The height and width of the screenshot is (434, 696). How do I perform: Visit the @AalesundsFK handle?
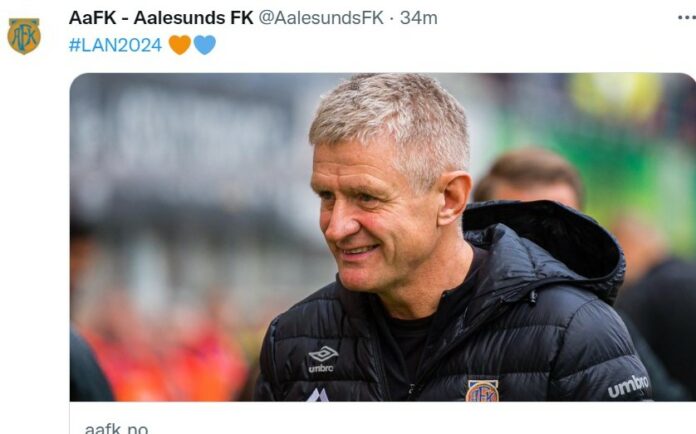pyautogui.click(x=321, y=18)
